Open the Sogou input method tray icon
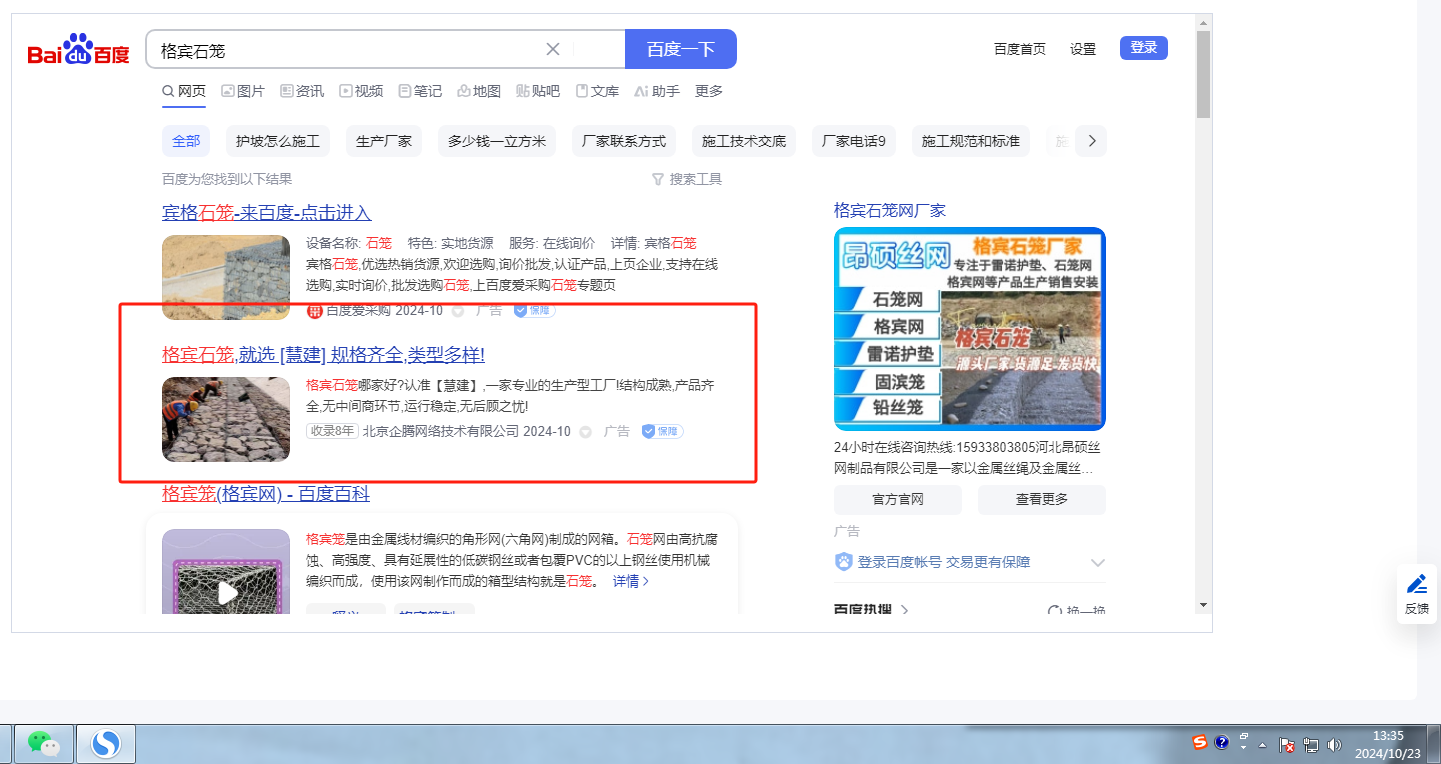The height and width of the screenshot is (764, 1441). point(1199,742)
